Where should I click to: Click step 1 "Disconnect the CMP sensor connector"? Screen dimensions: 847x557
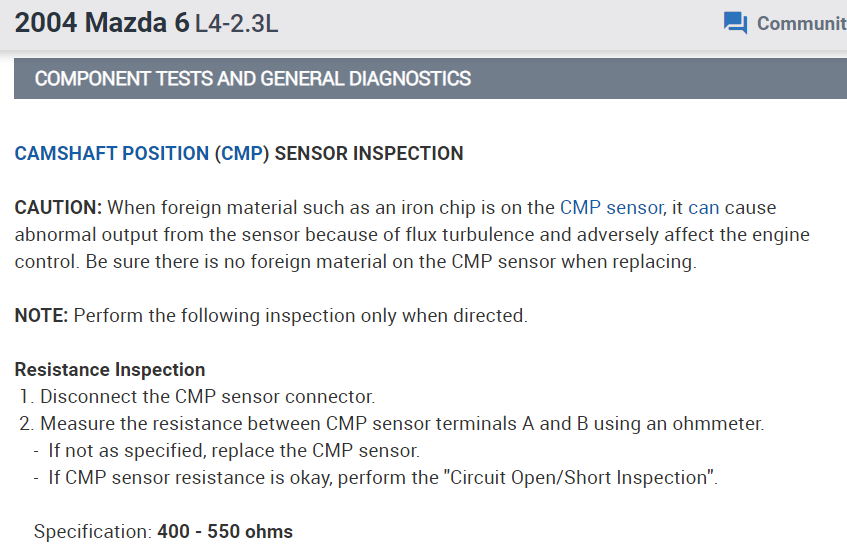pyautogui.click(x=207, y=397)
